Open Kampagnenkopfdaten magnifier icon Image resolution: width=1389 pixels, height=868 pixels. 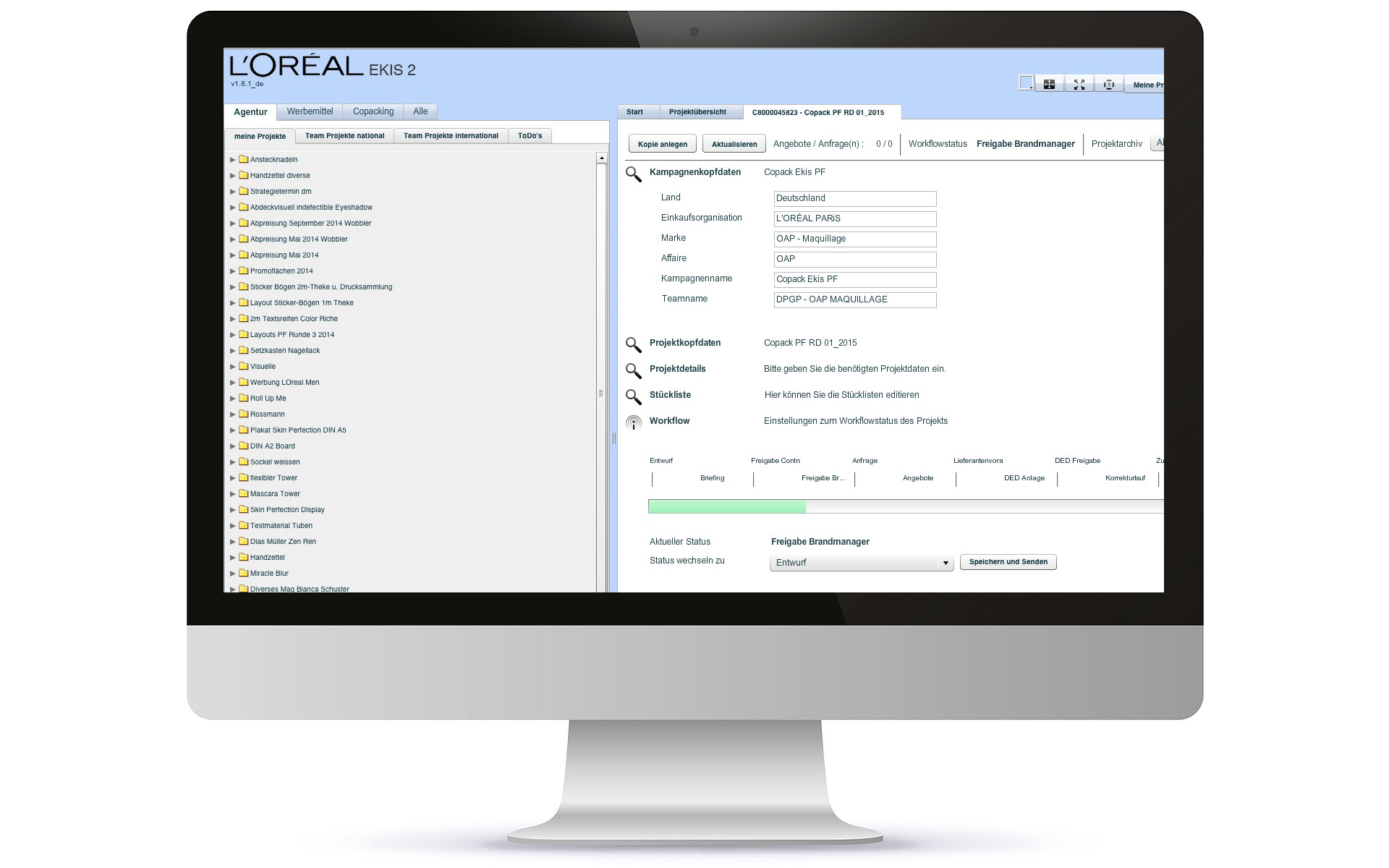[633, 174]
